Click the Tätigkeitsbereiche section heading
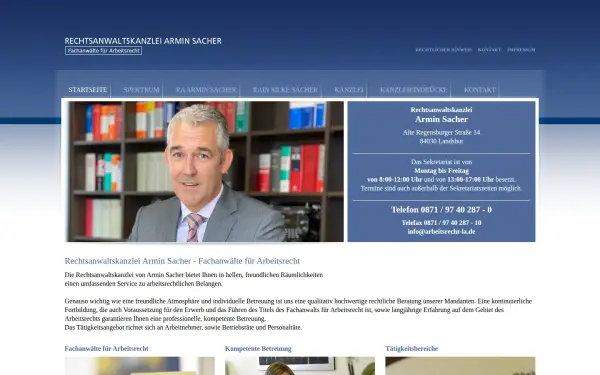The image size is (600, 375). tap(411, 349)
